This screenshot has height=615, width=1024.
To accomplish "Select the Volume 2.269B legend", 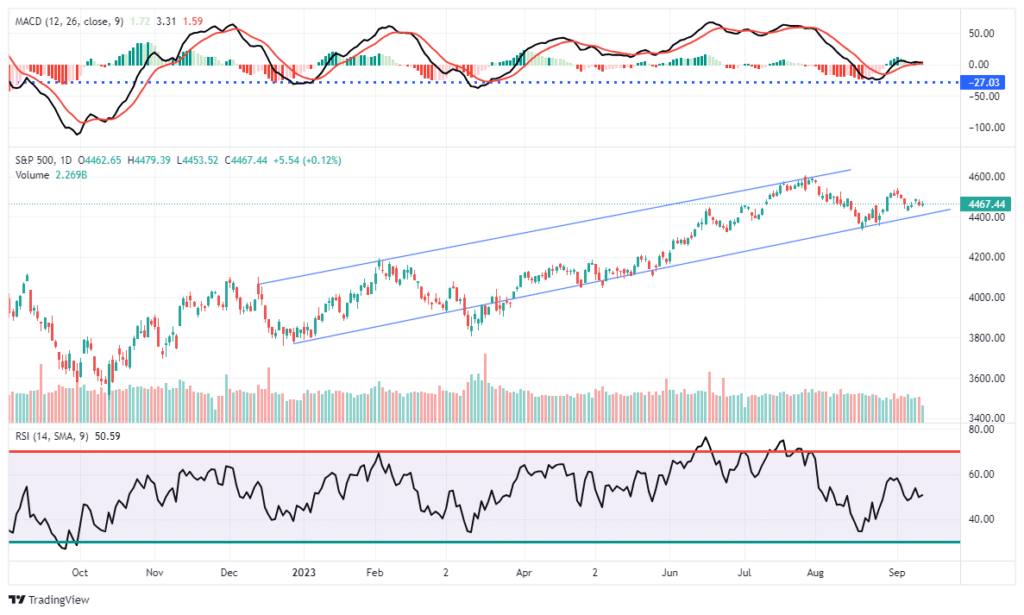I will (x=51, y=175).
